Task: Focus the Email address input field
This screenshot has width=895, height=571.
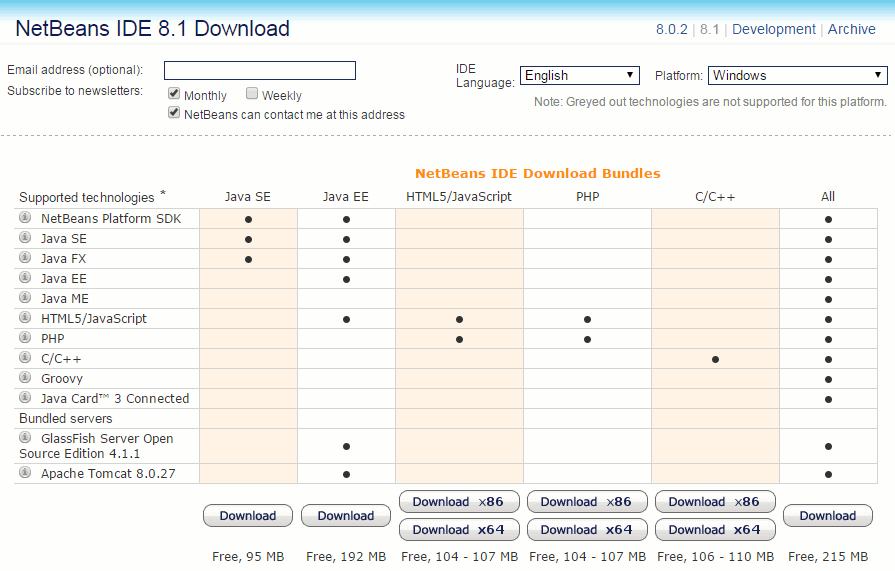Action: pos(260,71)
